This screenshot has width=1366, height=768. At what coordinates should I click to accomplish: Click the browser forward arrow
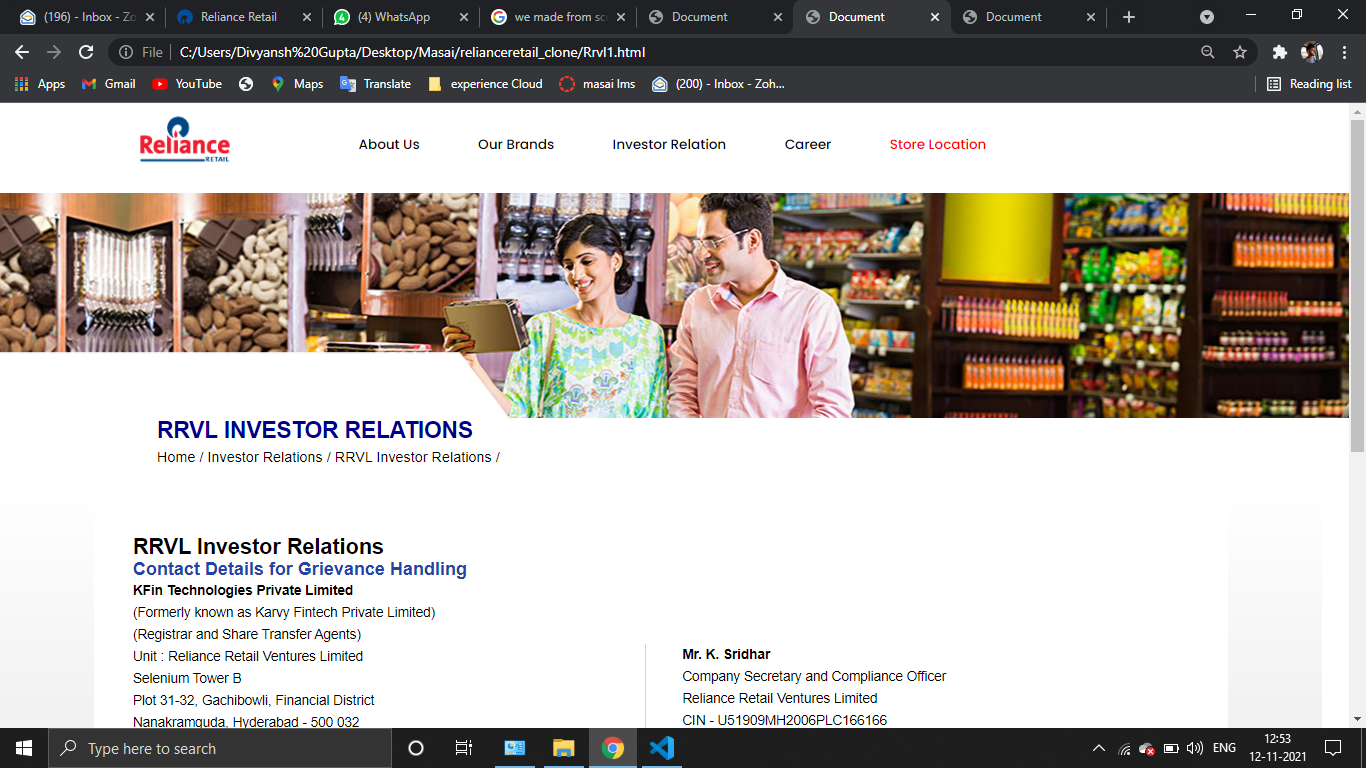pyautogui.click(x=54, y=52)
